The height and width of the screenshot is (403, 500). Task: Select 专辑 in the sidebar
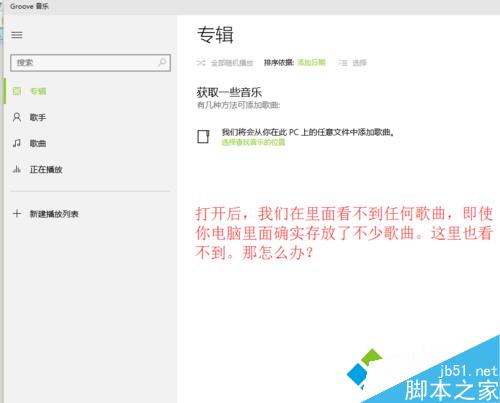(38, 91)
